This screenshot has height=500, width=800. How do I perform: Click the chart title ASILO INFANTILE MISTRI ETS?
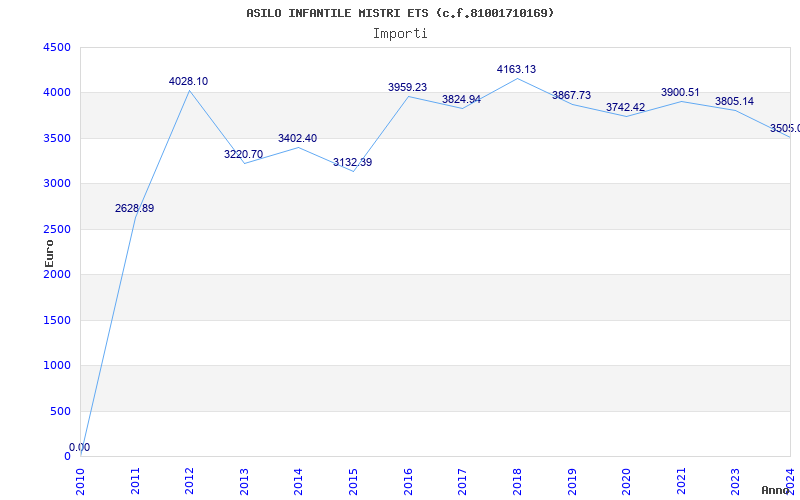pyautogui.click(x=400, y=13)
